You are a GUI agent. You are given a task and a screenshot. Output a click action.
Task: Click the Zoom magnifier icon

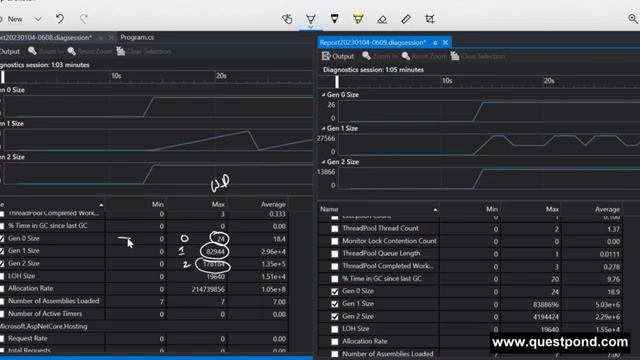point(633,18)
